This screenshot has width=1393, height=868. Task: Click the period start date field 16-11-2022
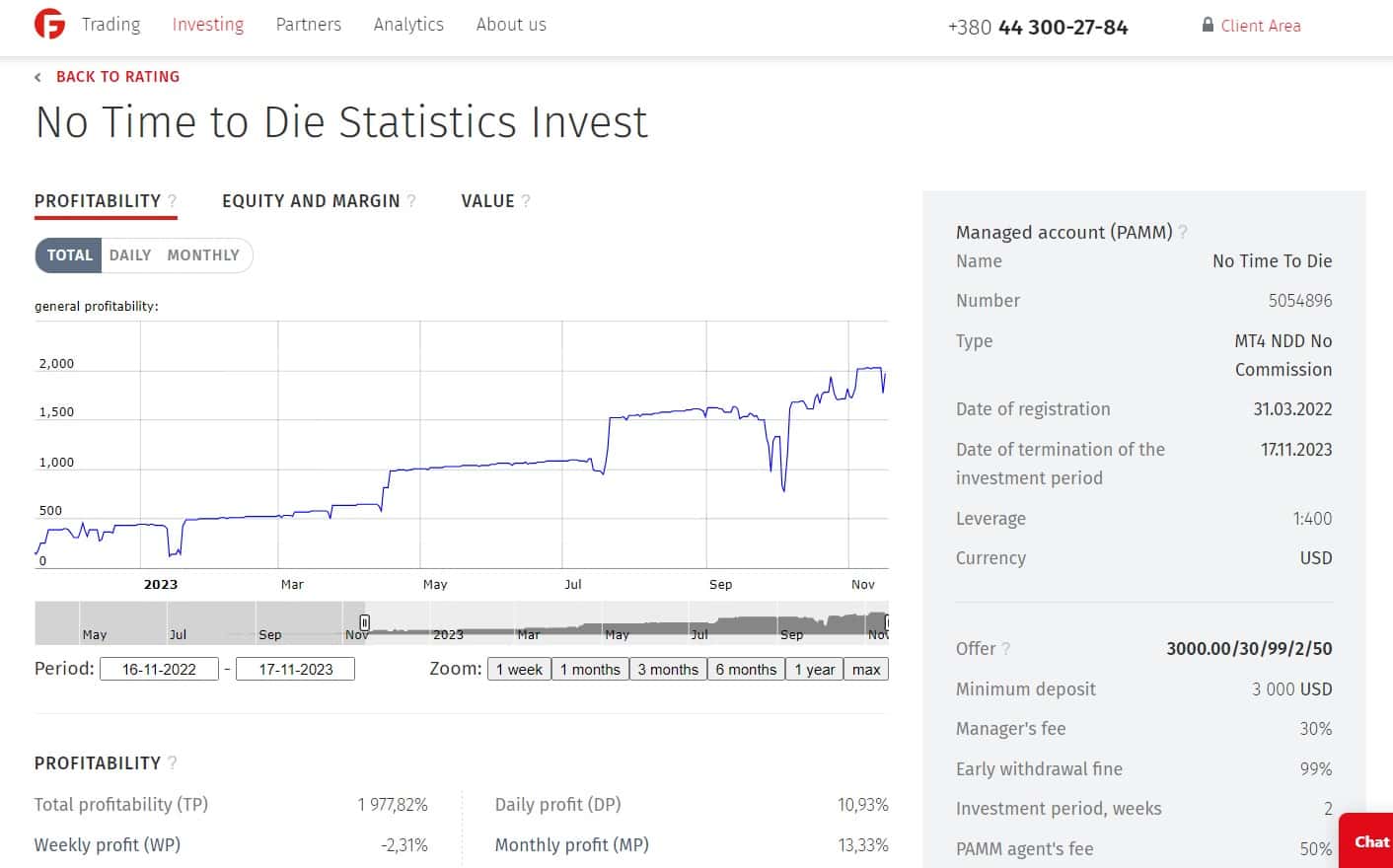coord(159,669)
